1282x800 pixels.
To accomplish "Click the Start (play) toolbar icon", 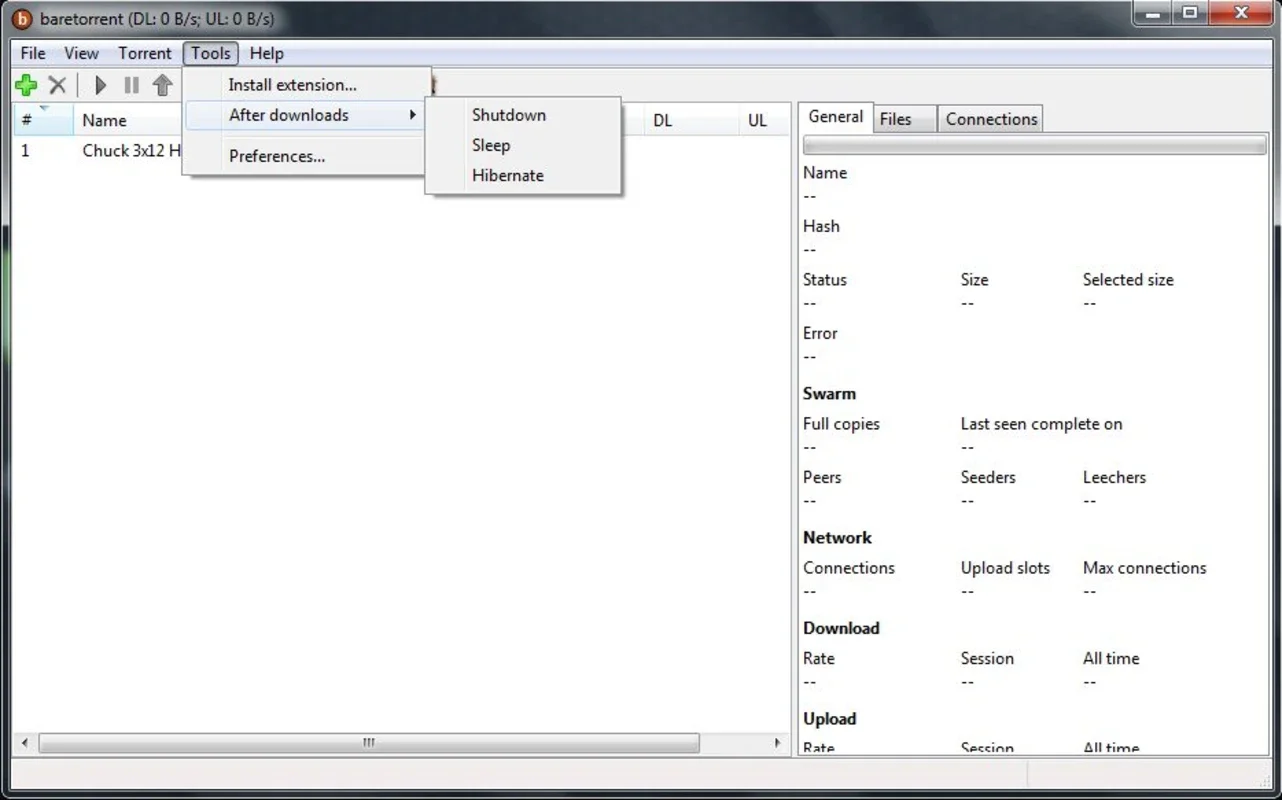I will pyautogui.click(x=100, y=86).
